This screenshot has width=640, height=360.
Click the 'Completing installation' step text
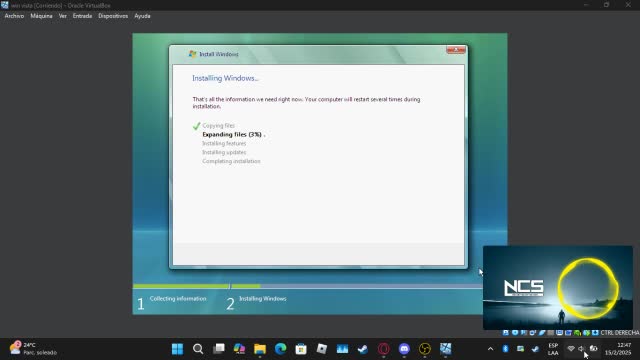[x=231, y=161]
